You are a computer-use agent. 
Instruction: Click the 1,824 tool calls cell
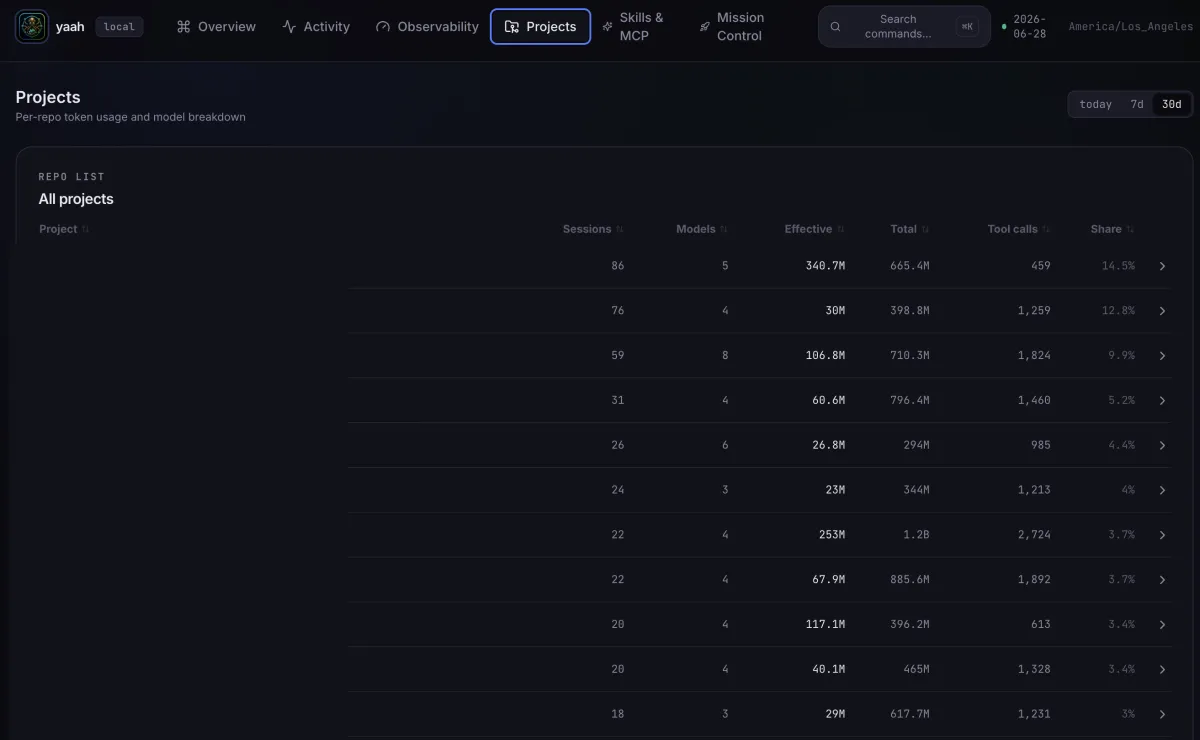coord(1034,356)
